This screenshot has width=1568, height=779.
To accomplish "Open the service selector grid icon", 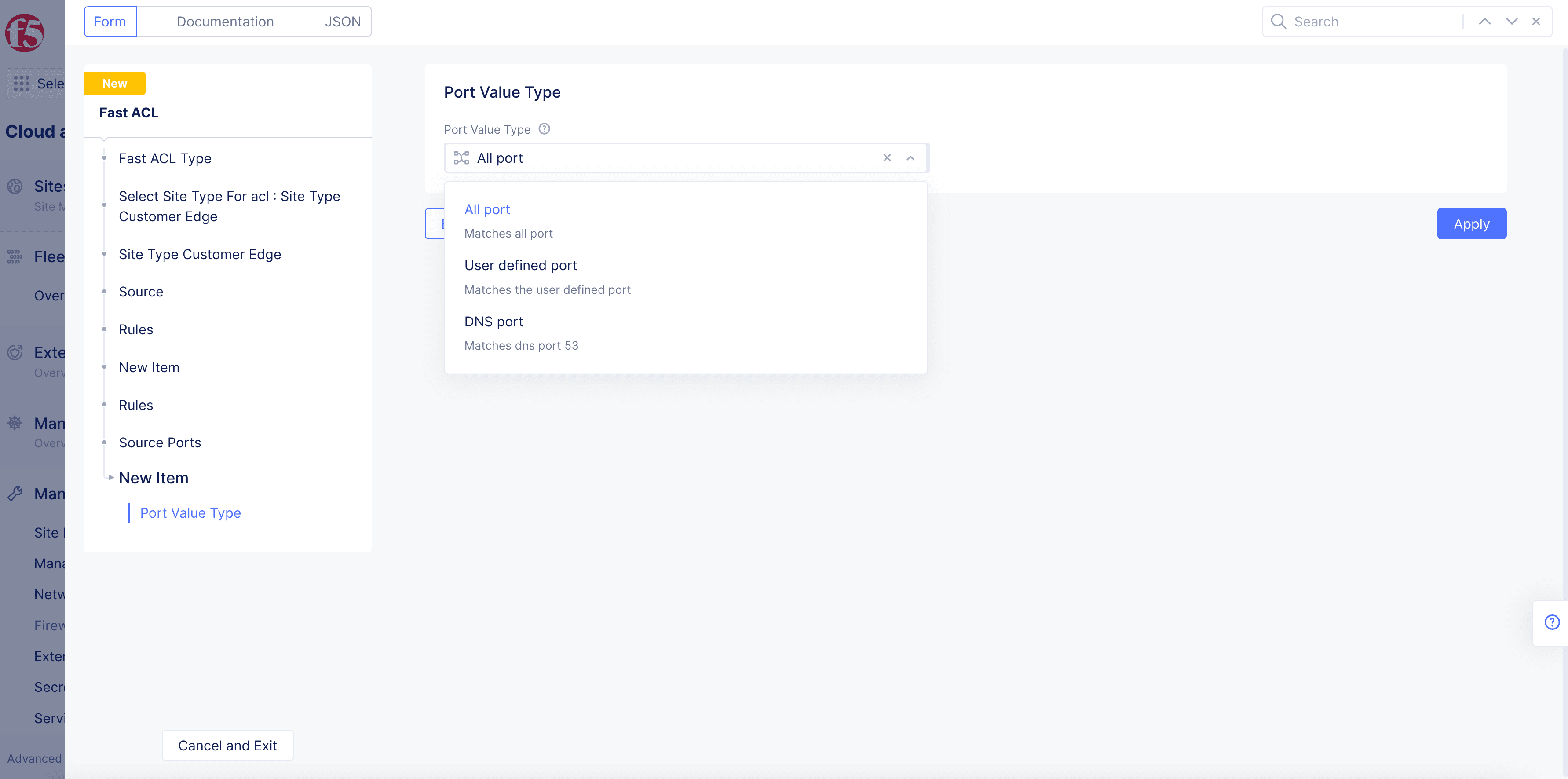I will (x=21, y=84).
